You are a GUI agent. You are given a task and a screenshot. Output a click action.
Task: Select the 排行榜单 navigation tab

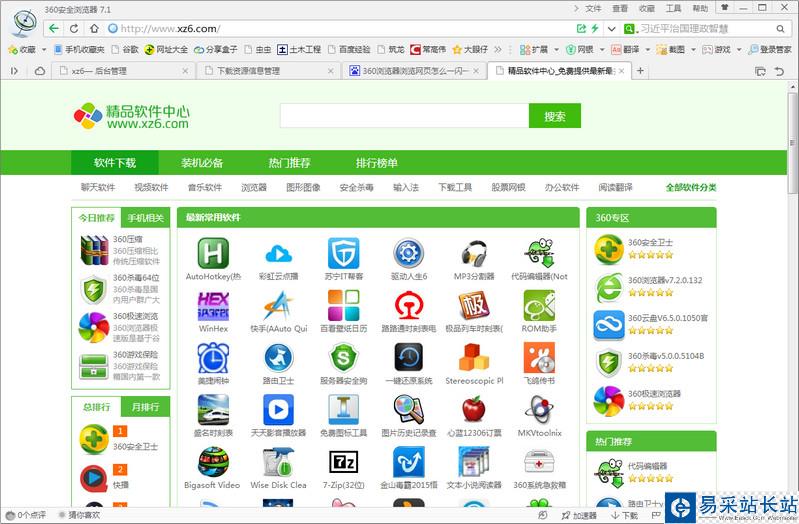click(x=377, y=163)
